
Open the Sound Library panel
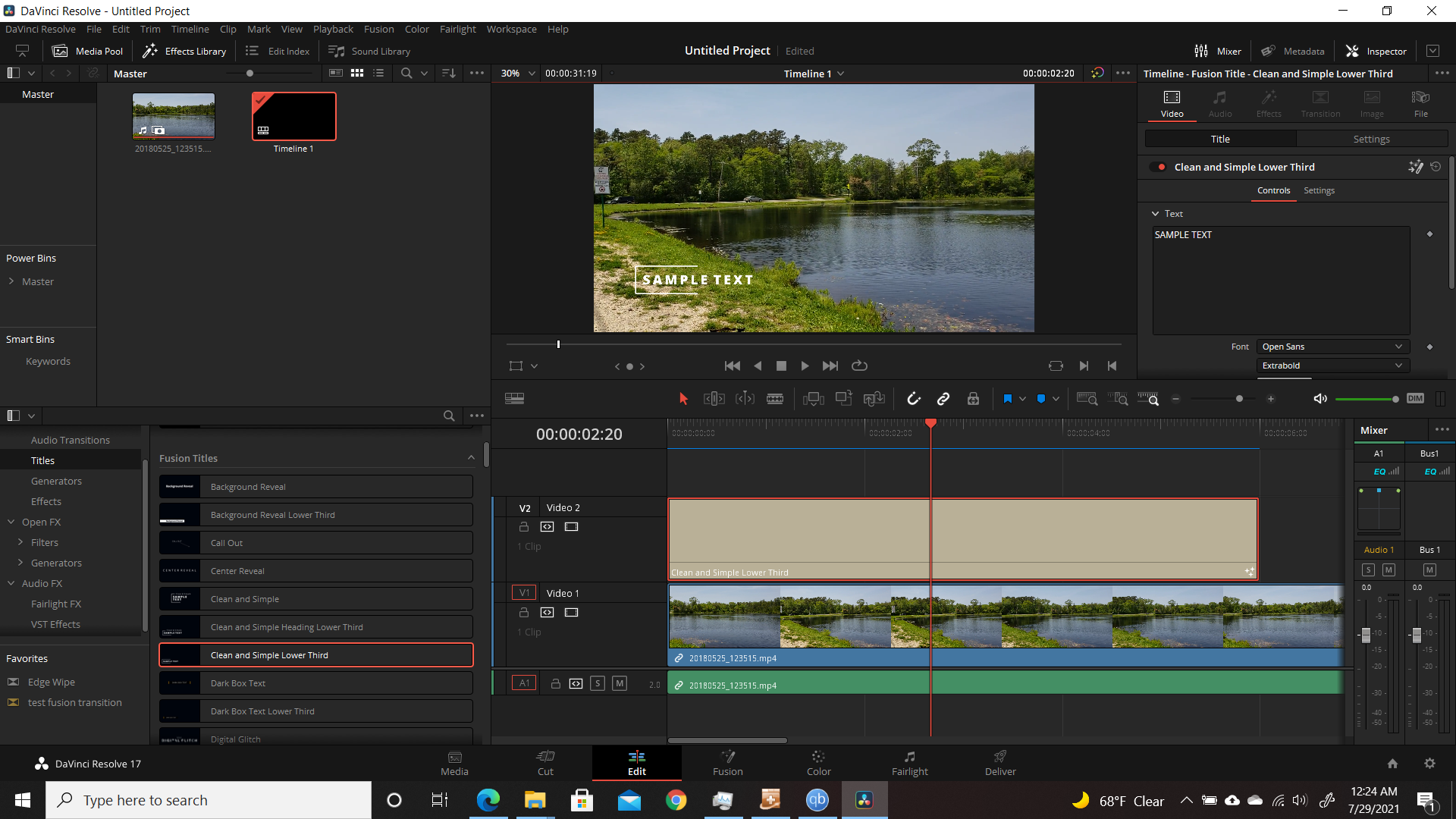tap(369, 52)
